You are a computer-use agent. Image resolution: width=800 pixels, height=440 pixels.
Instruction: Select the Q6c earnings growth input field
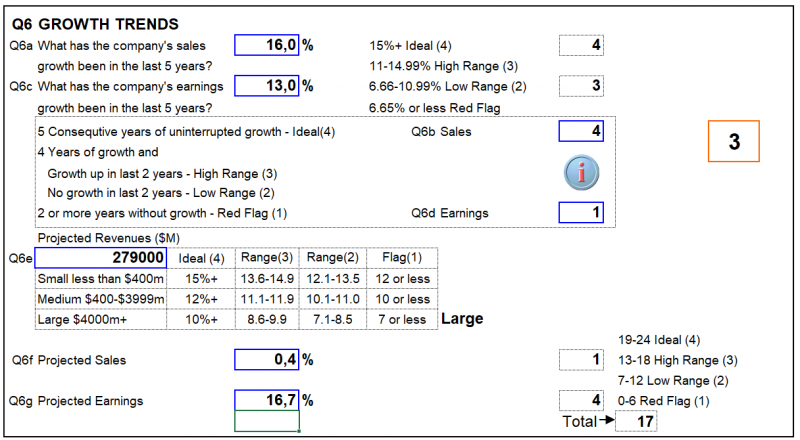267,86
